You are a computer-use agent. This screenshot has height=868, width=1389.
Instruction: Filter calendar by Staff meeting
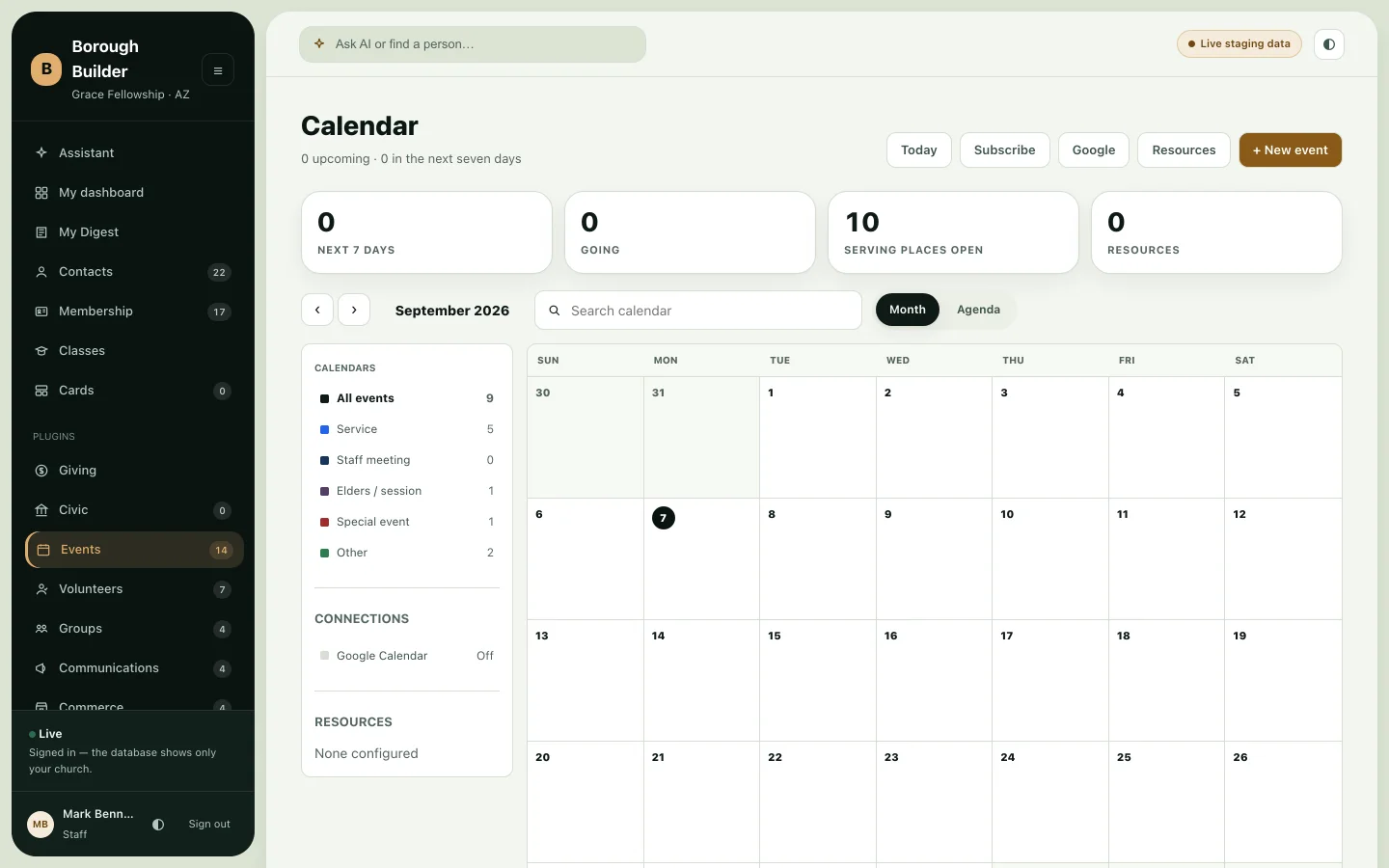(406, 460)
